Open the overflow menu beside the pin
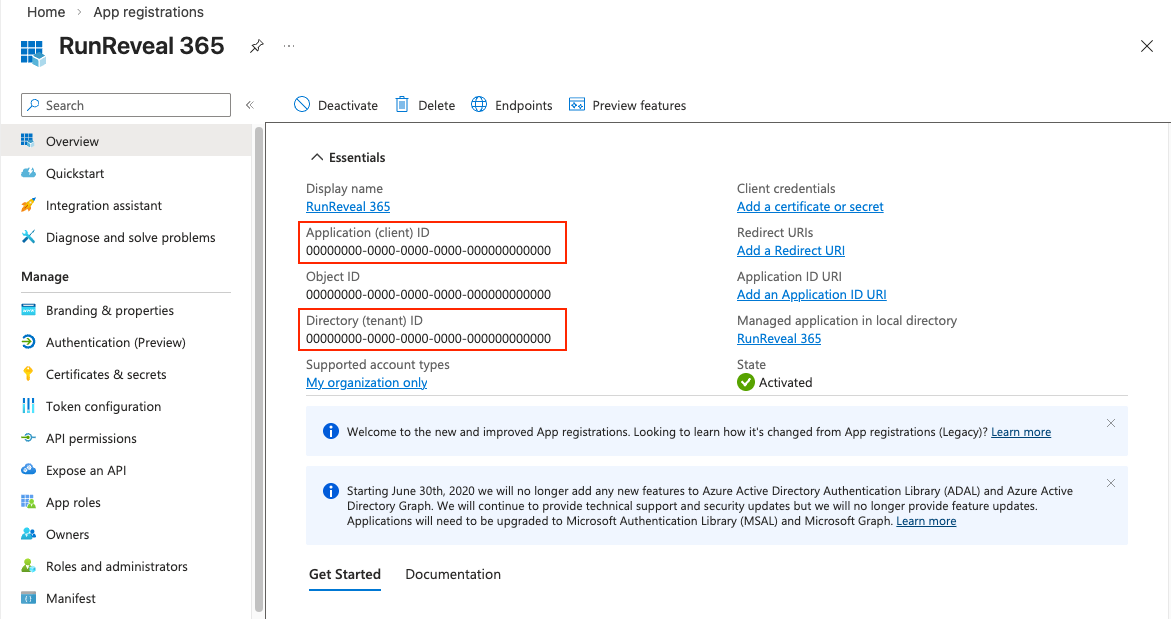Screen dimensions: 1171x619 (x=288, y=46)
